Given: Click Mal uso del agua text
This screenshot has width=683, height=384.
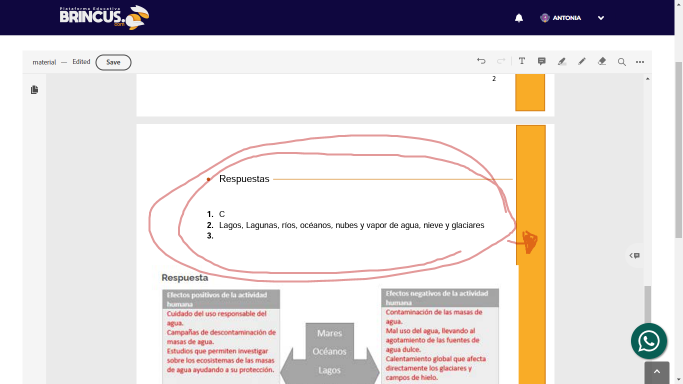Looking at the screenshot, I should click(x=433, y=340).
